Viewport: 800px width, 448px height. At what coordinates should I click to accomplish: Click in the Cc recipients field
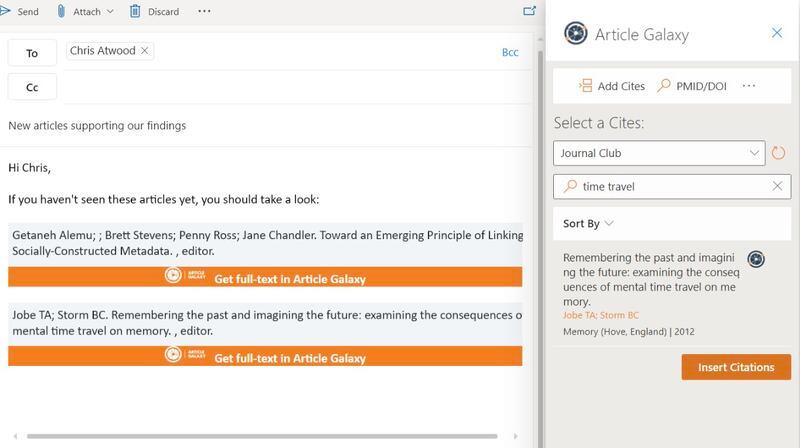[296, 87]
